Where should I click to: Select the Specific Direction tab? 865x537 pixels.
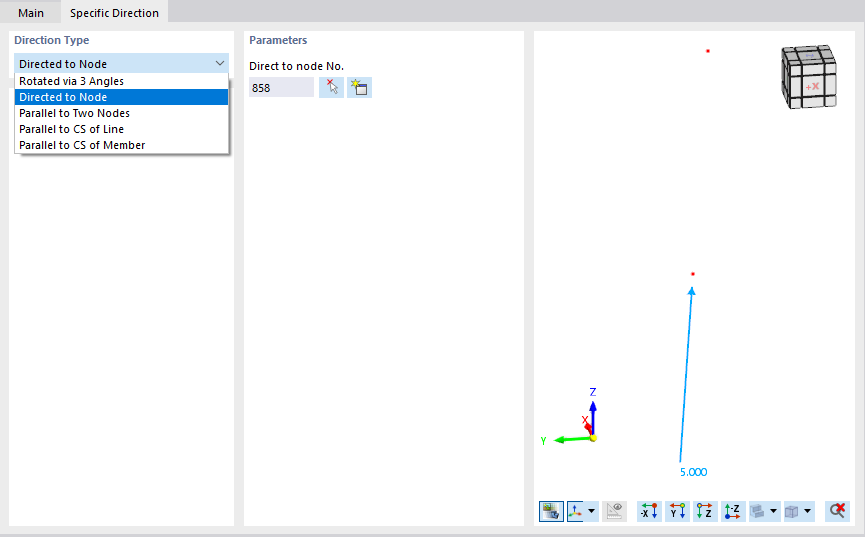[x=114, y=12]
